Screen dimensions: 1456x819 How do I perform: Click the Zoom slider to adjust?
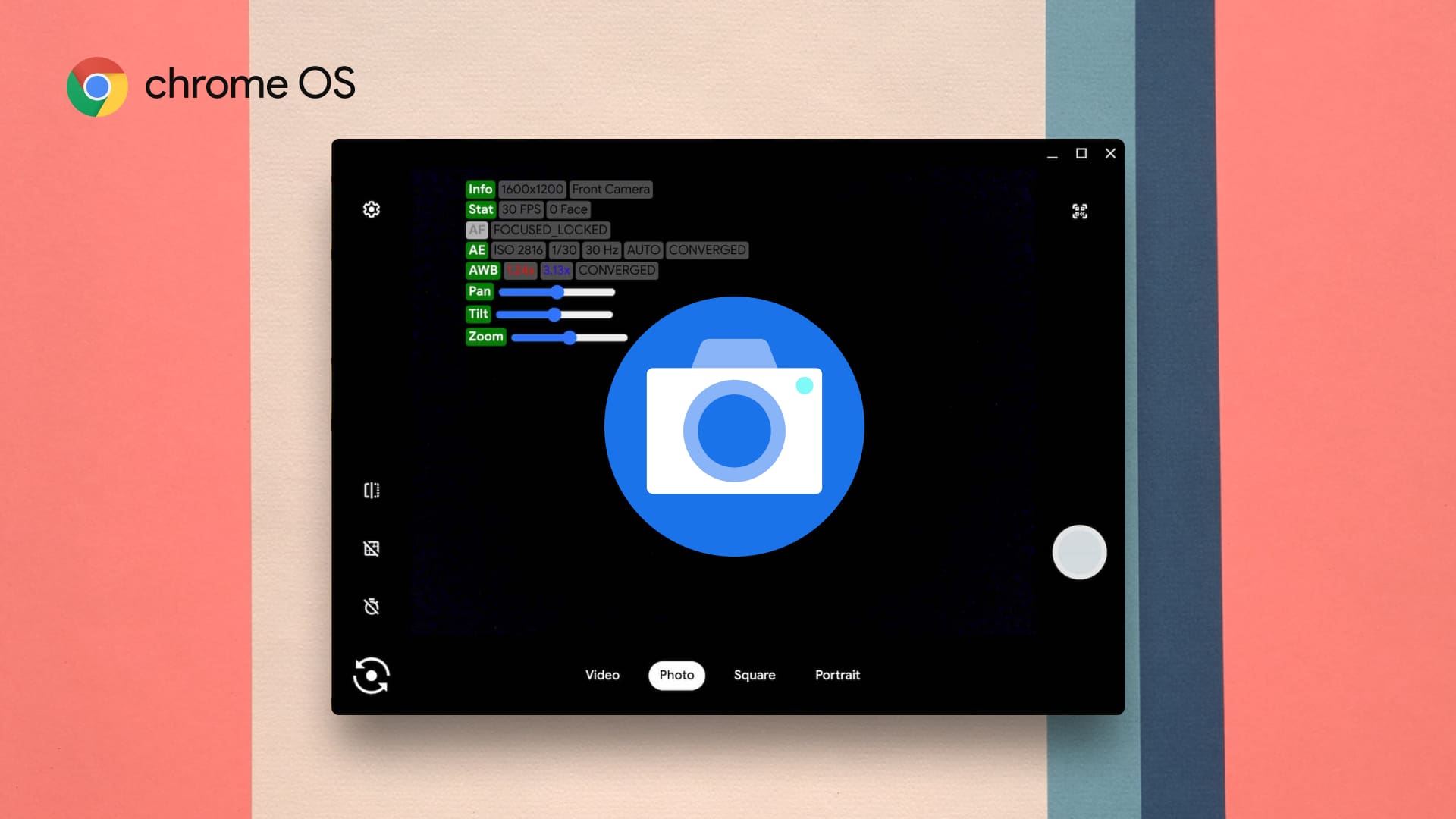pyautogui.click(x=567, y=337)
